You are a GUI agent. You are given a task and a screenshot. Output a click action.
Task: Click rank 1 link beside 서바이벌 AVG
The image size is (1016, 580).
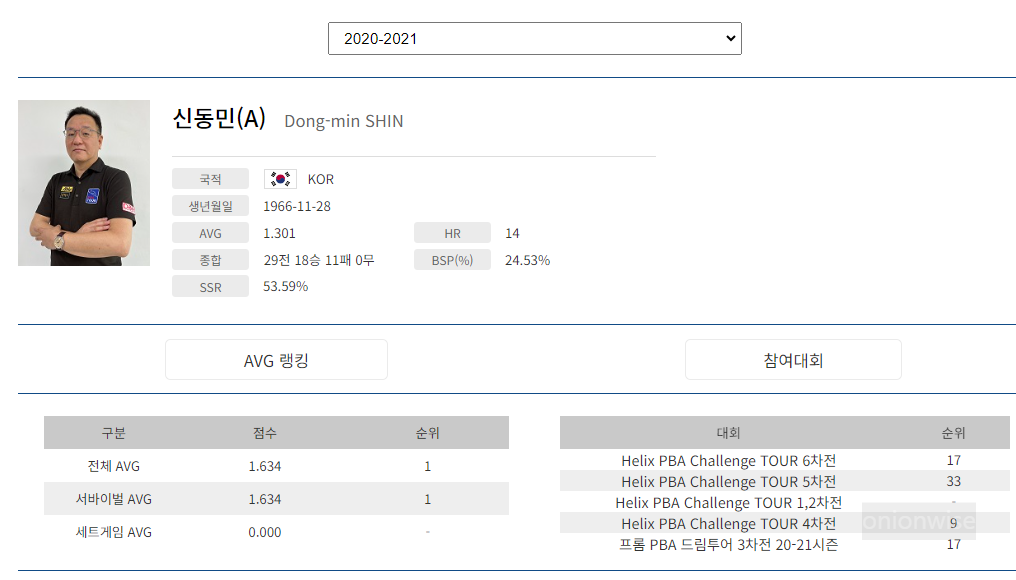[427, 499]
